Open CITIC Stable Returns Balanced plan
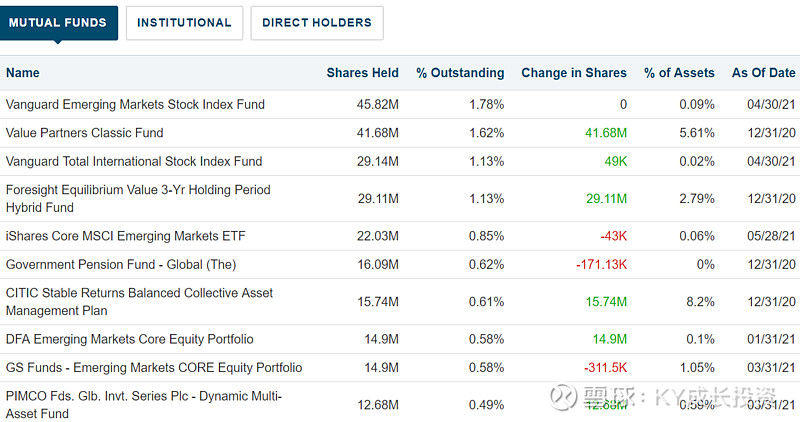Screen dimensions: 800x422 pos(139,301)
